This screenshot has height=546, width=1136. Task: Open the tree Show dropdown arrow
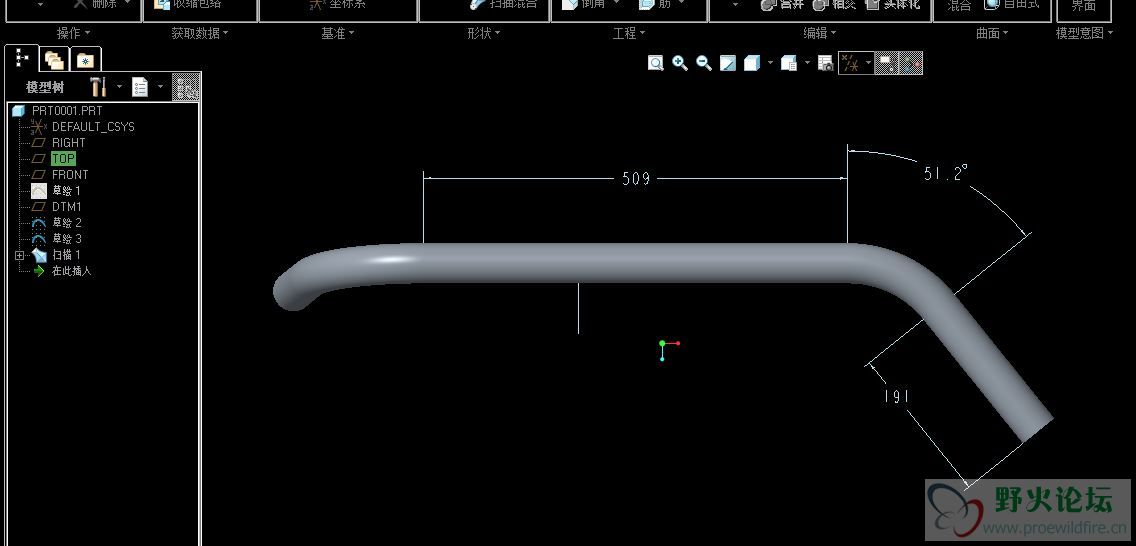160,87
